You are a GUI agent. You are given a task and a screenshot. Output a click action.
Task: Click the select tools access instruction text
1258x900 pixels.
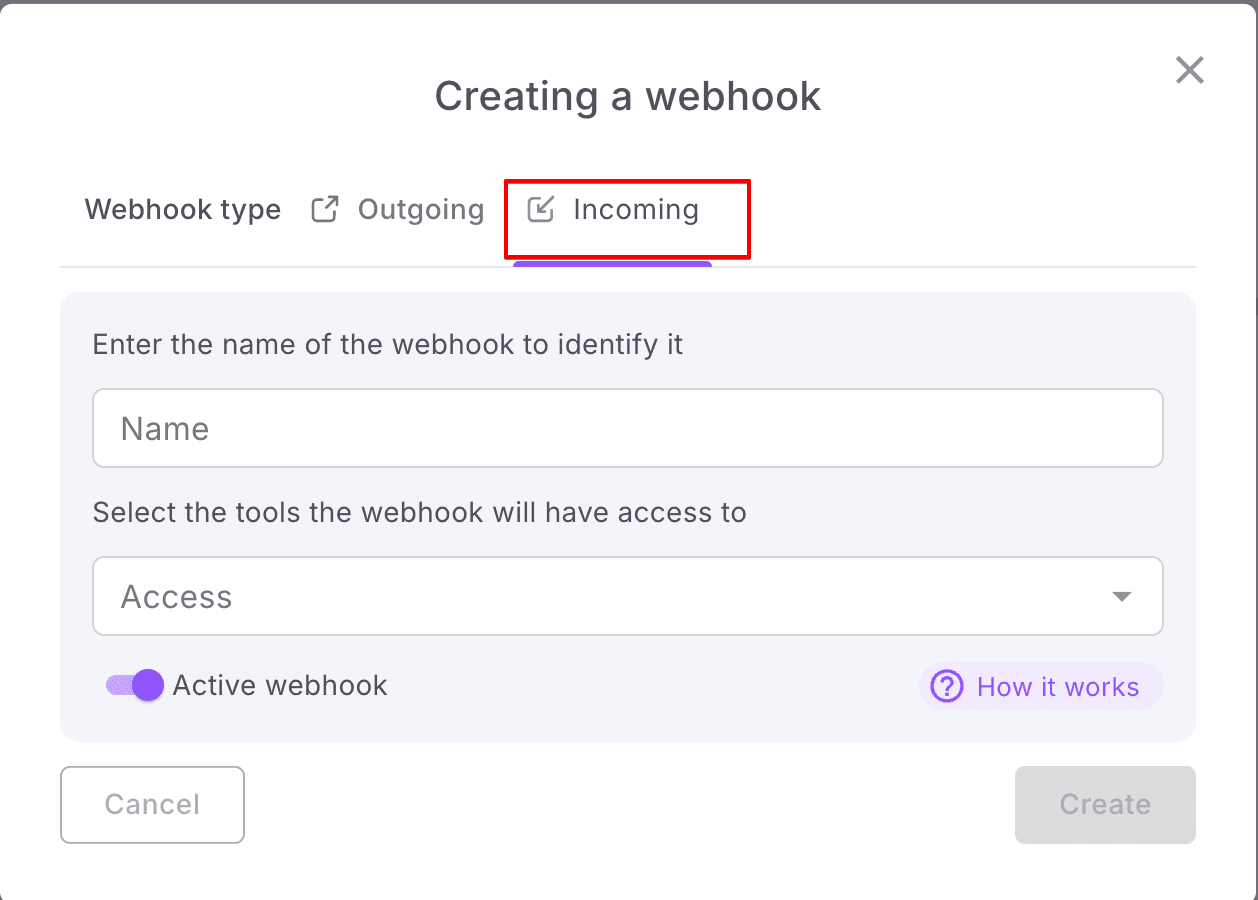(419, 513)
